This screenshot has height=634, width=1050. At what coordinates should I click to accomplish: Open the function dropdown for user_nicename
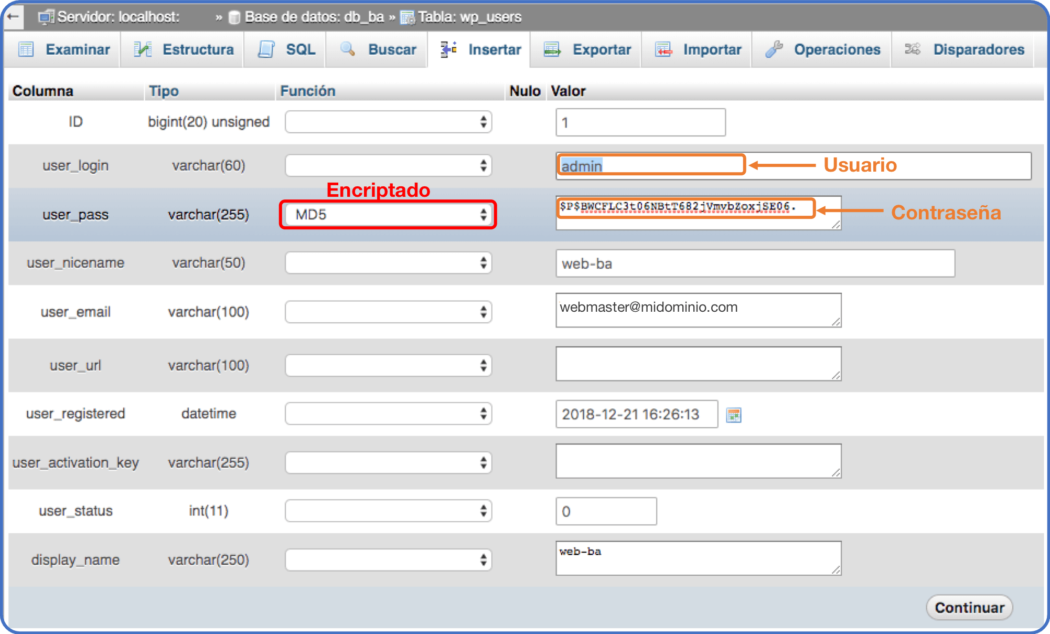(x=388, y=262)
